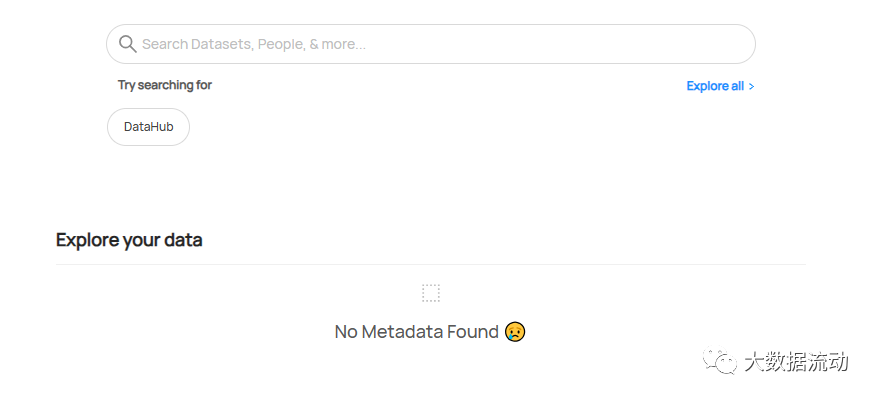Click the sad face emoji
This screenshot has height=400, width=877.
tap(515, 332)
